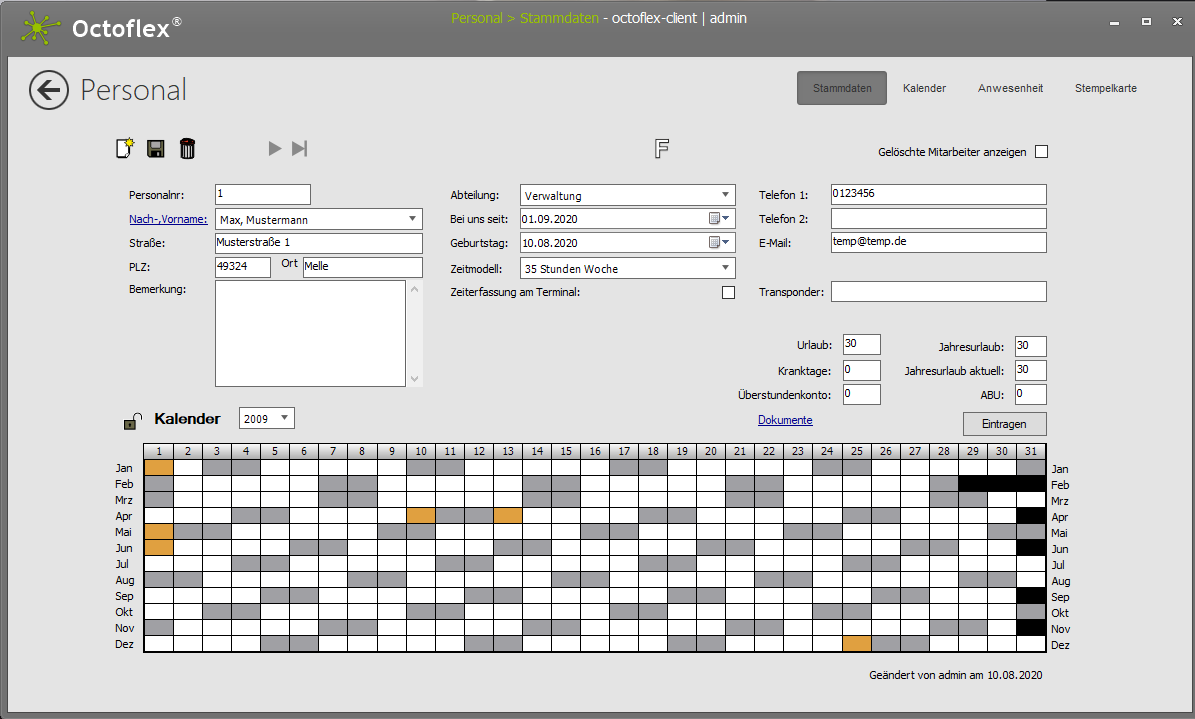Check Zeiterfassung am Terminal box
Image resolution: width=1195 pixels, height=719 pixels.
pyautogui.click(x=728, y=292)
